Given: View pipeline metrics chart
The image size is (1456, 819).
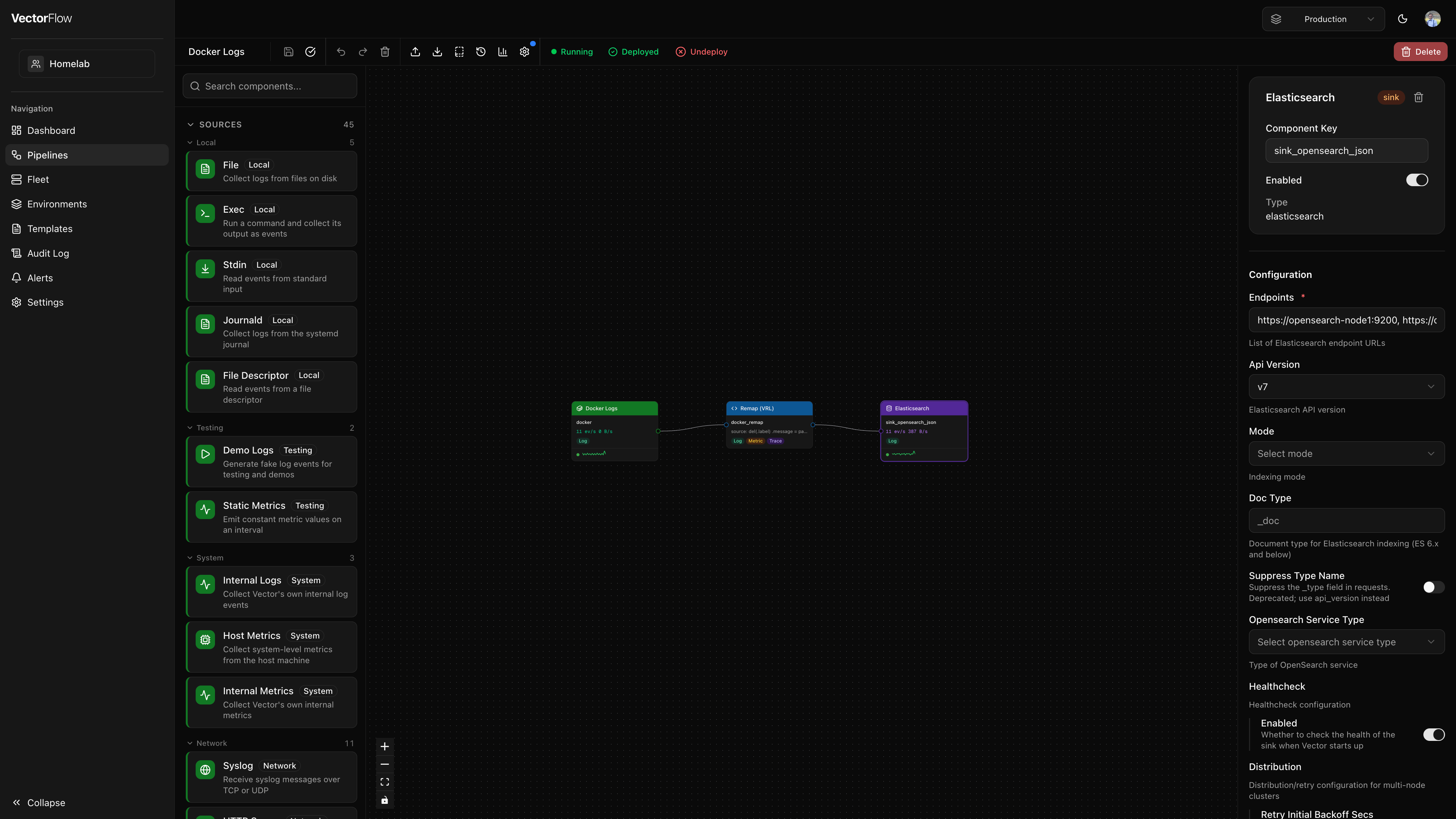Looking at the screenshot, I should pyautogui.click(x=502, y=52).
